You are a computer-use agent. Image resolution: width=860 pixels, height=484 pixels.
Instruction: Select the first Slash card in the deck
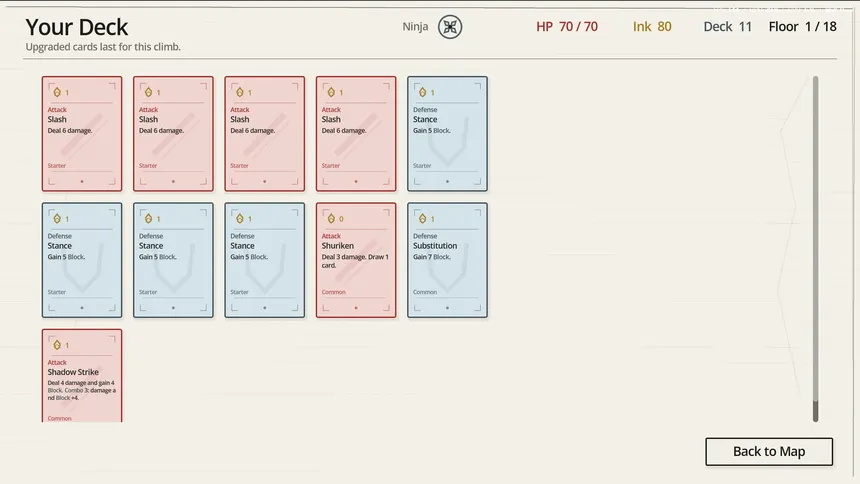point(82,134)
